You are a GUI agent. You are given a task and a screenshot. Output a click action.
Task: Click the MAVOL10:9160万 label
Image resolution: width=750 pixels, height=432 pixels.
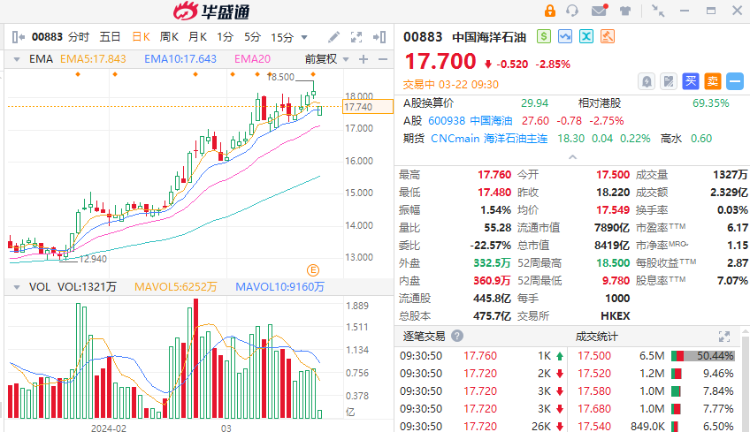pyautogui.click(x=280, y=287)
